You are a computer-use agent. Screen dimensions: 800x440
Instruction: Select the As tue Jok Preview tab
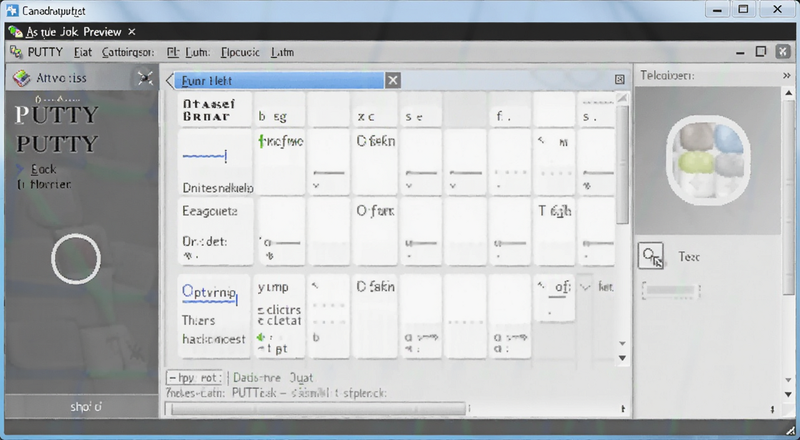point(73,32)
